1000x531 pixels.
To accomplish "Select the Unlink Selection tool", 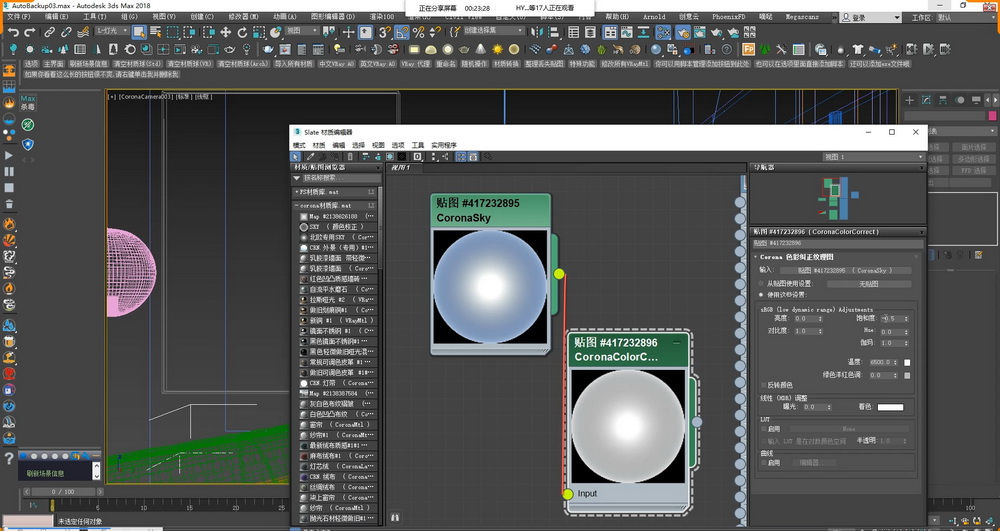I will pos(66,32).
